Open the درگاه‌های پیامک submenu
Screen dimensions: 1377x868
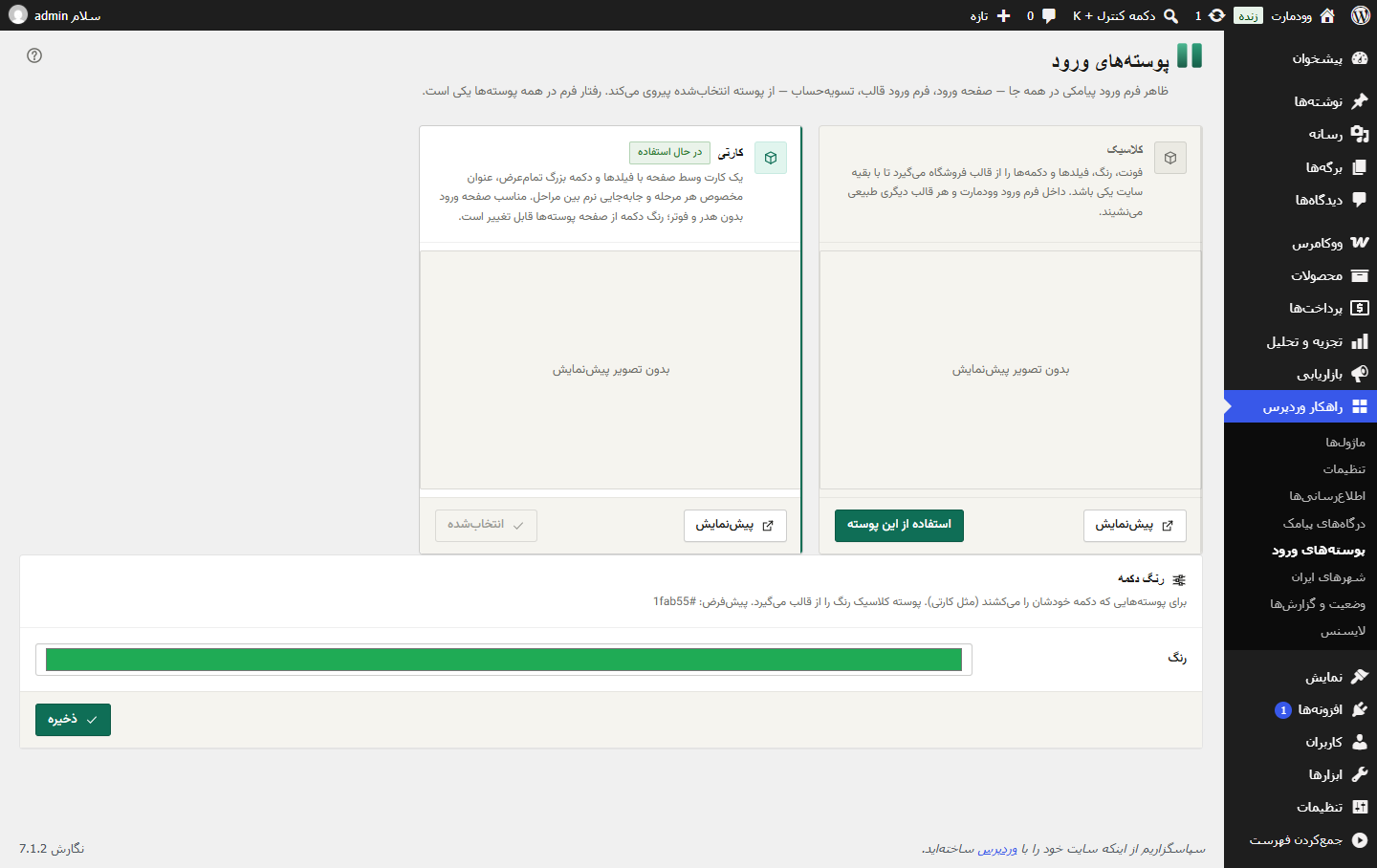(x=1324, y=523)
